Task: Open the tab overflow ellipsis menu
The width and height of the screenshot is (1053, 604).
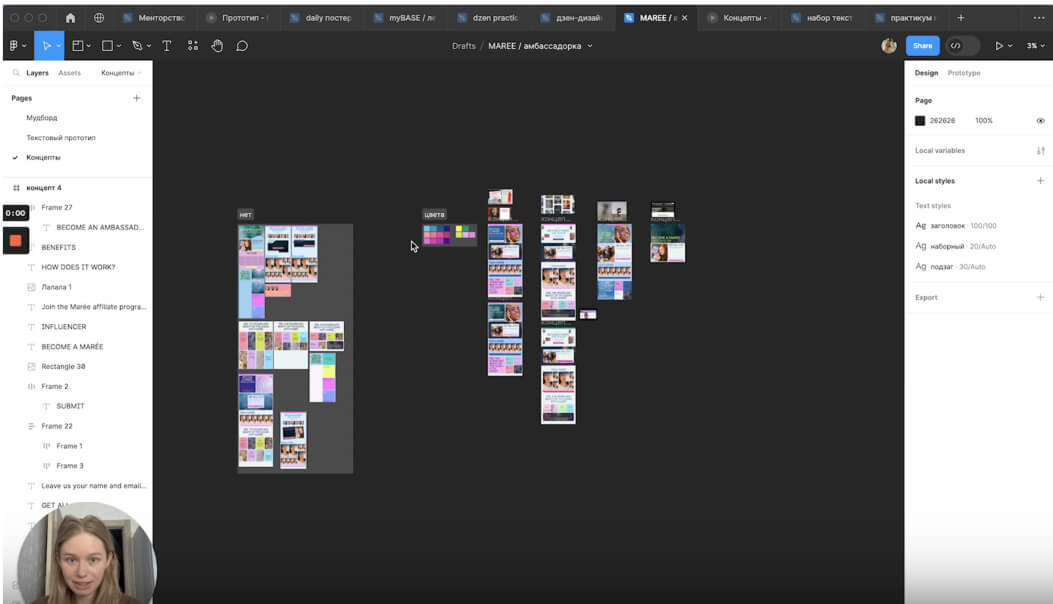Action: [x=1039, y=17]
